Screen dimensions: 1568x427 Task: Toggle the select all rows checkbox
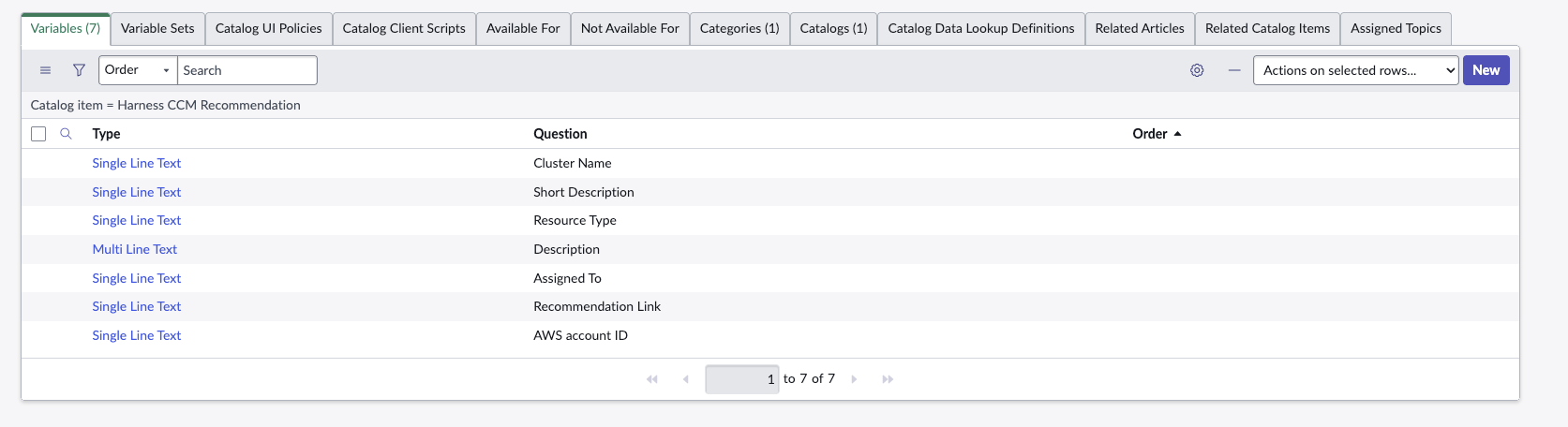point(38,134)
